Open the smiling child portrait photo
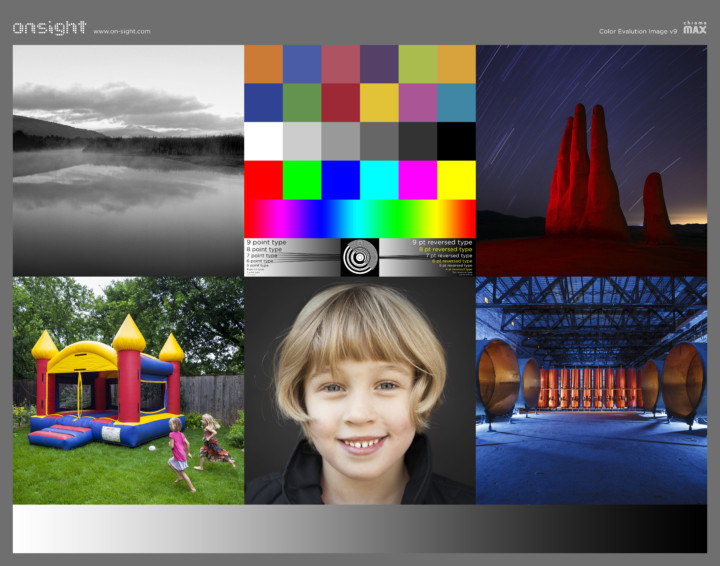Screen dimensions: 720x566 point(360,391)
